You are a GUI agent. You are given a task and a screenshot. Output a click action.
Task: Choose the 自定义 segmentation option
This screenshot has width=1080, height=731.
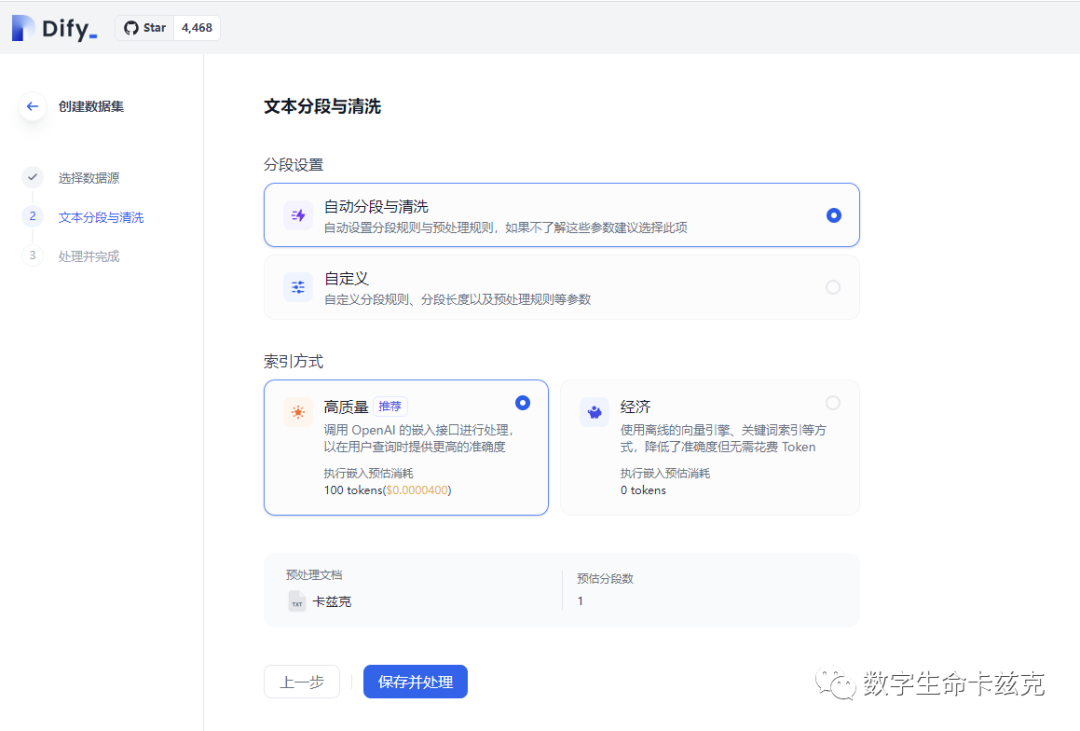pyautogui.click(x=833, y=287)
